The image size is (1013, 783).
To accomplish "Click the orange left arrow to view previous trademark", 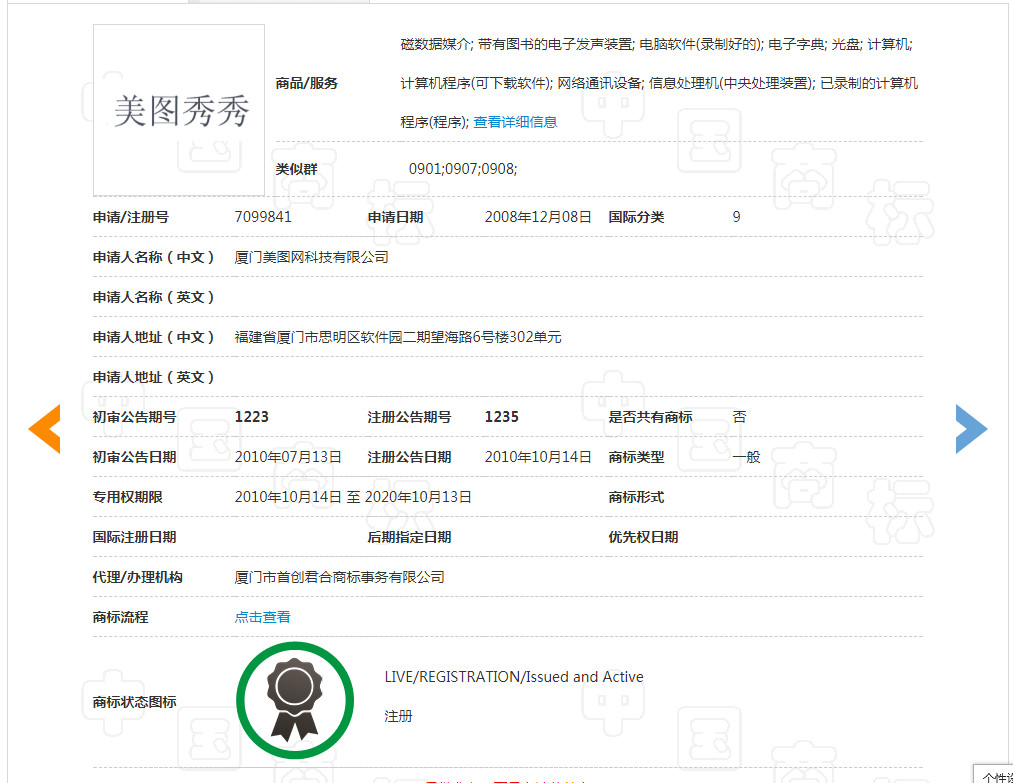I will point(44,428).
